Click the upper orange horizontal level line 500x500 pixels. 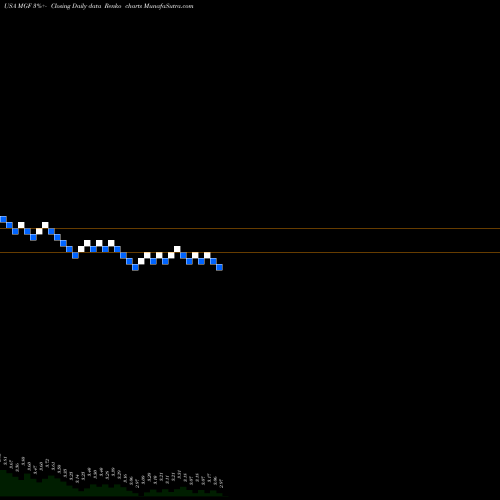click(x=250, y=229)
